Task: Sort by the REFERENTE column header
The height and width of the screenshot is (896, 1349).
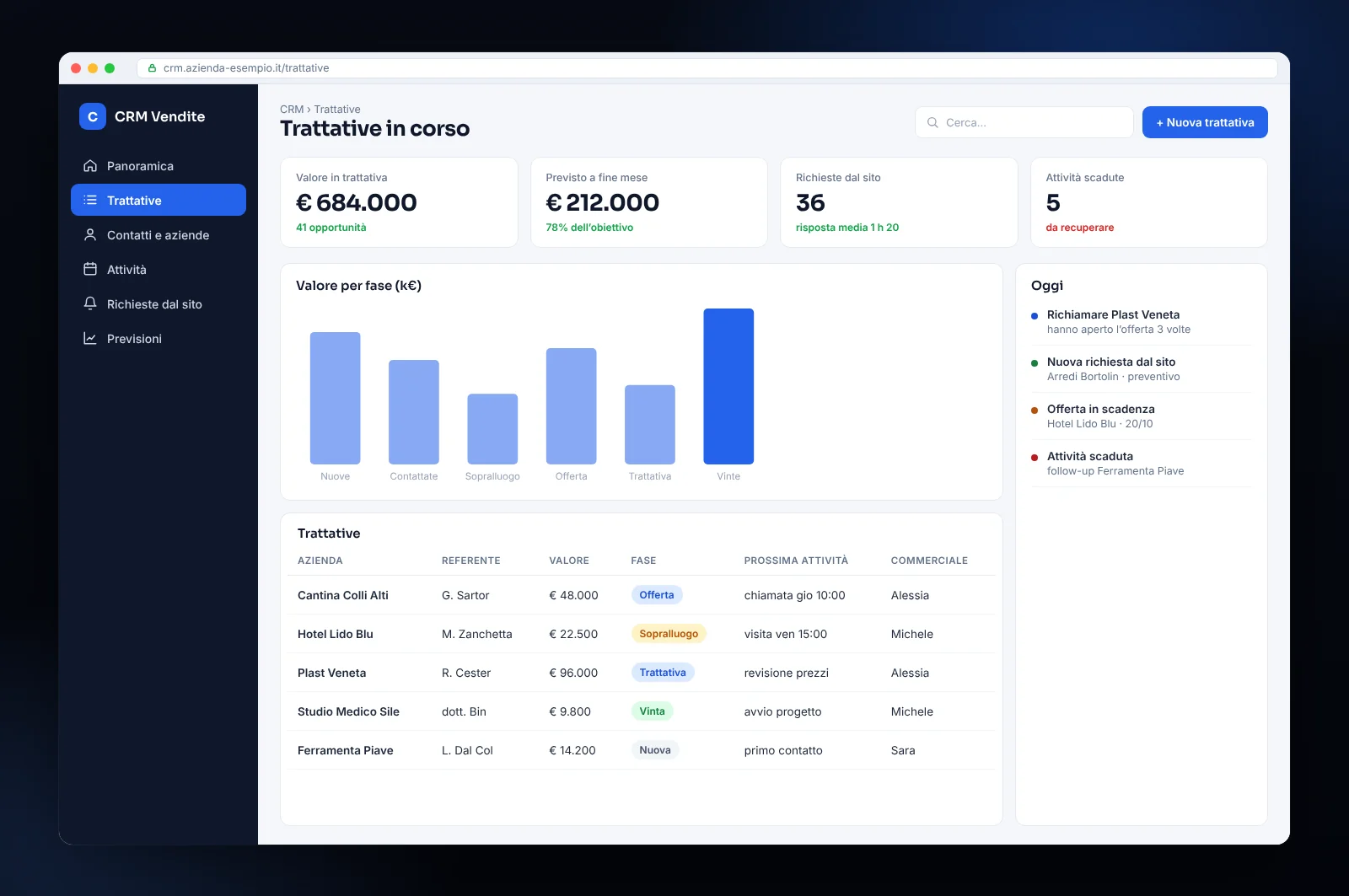Action: (471, 561)
